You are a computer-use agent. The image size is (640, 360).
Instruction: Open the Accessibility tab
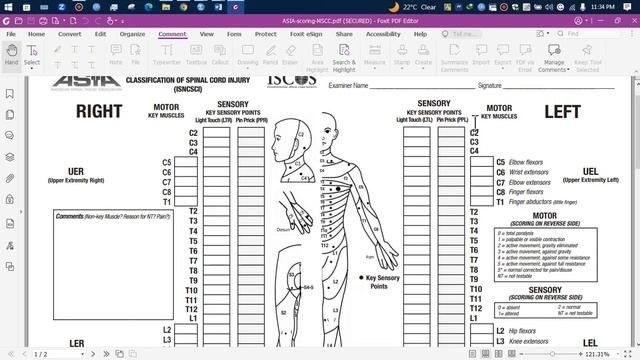[x=383, y=34]
